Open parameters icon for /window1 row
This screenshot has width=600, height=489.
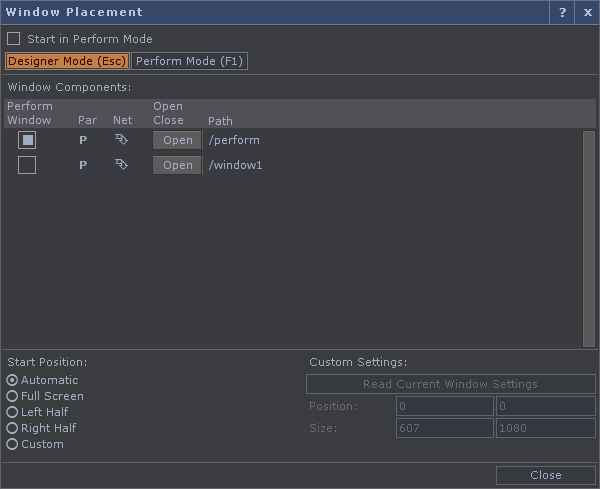(x=83, y=165)
